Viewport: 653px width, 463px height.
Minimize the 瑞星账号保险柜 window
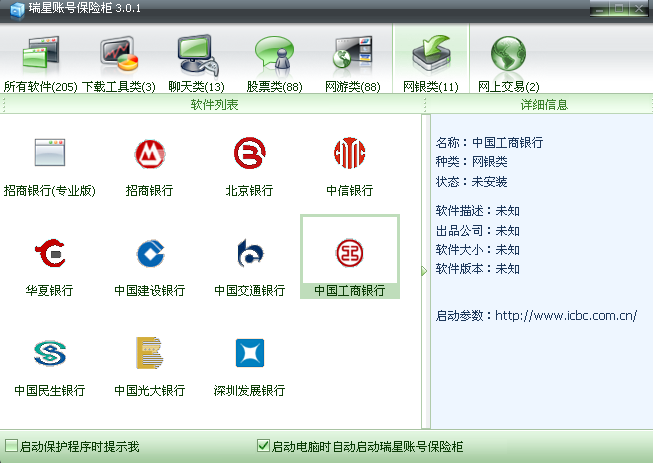[x=600, y=8]
